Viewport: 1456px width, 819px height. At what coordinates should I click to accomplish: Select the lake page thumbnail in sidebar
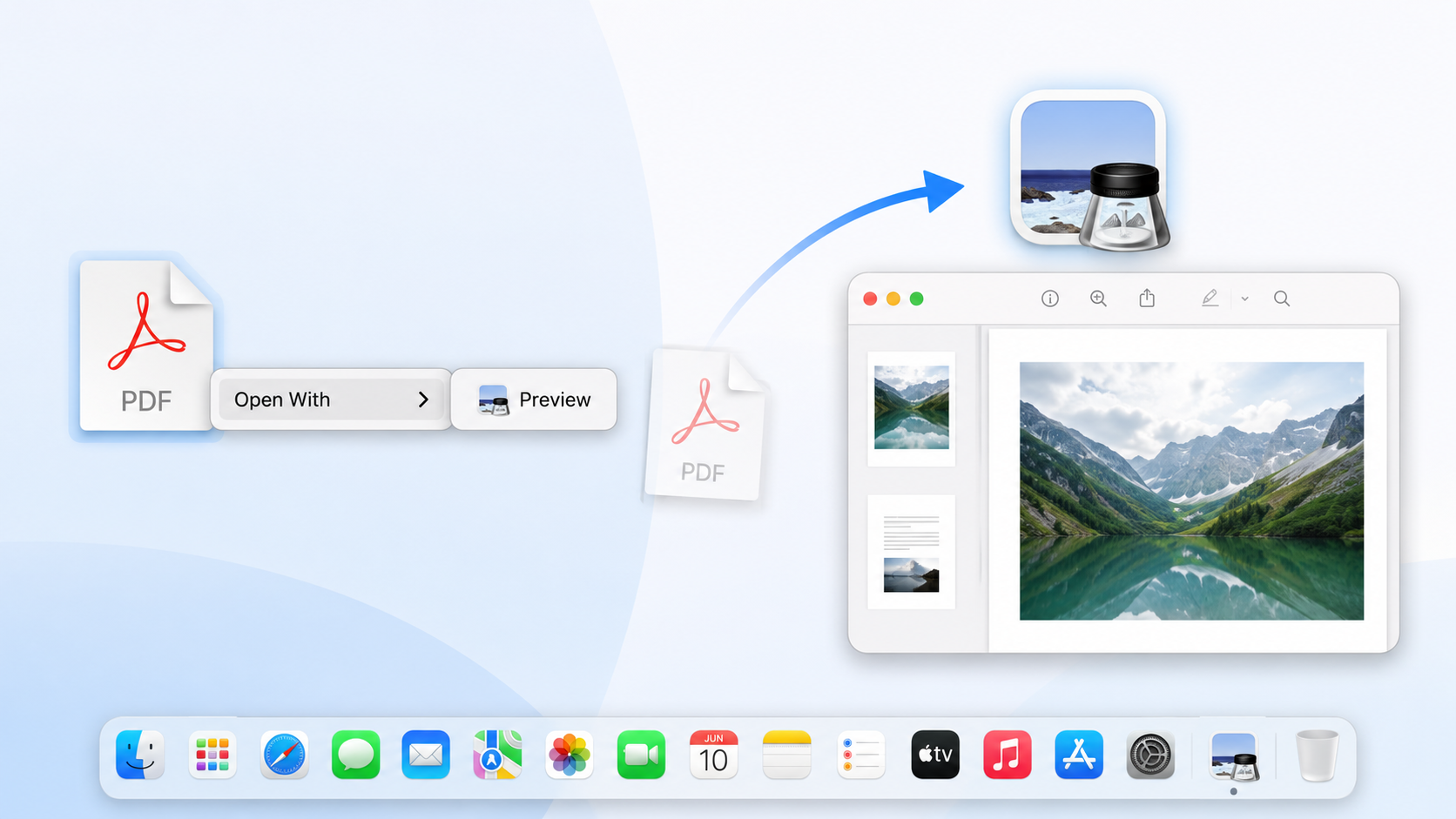click(912, 408)
